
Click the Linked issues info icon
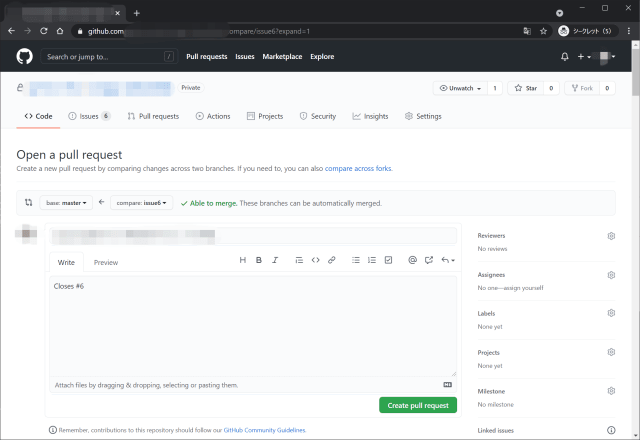611,430
